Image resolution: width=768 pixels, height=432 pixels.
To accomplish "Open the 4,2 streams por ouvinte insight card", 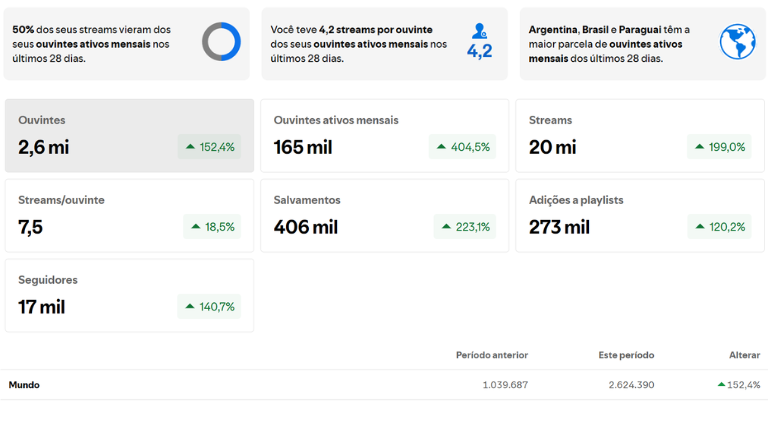I will 384,44.
